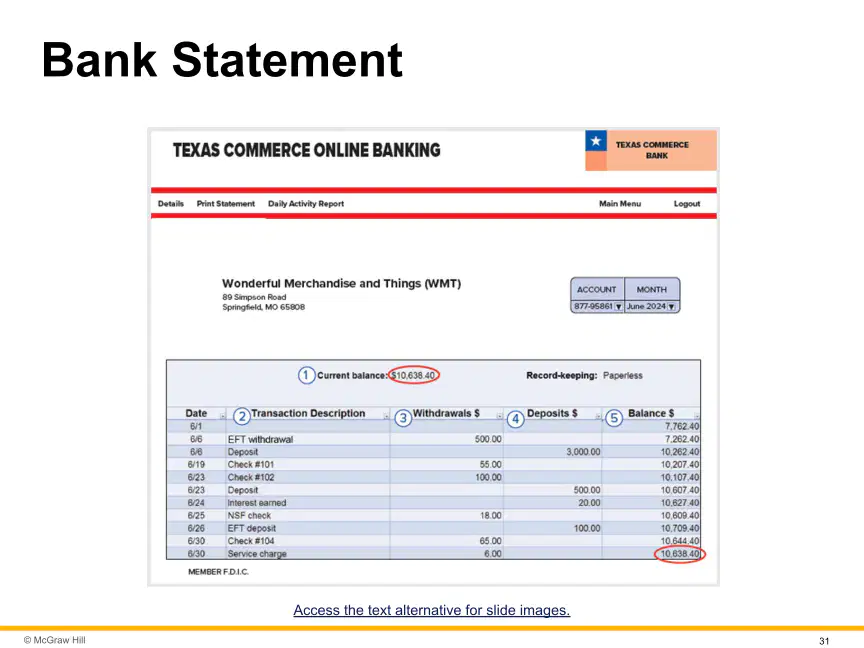Select Print Statement in the navigation bar
Screen dimensions: 864x648
[x=226, y=204]
